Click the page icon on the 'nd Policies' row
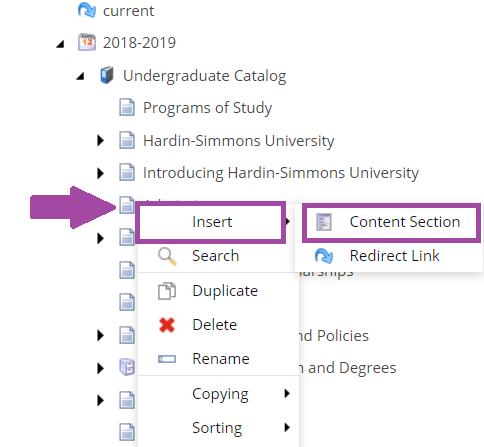The height and width of the screenshot is (447, 484). [x=127, y=335]
